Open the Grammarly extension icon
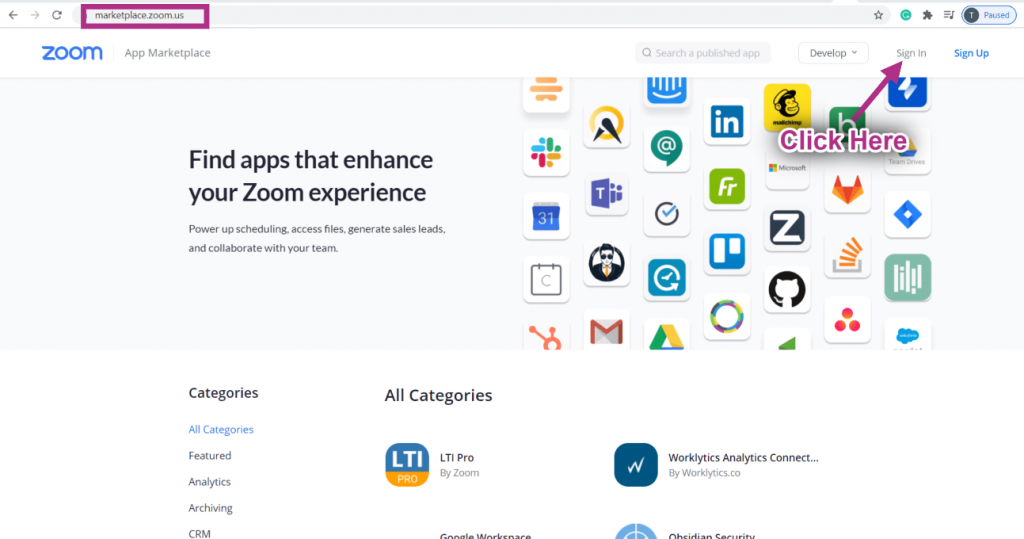Image resolution: width=1024 pixels, height=539 pixels. [x=905, y=15]
